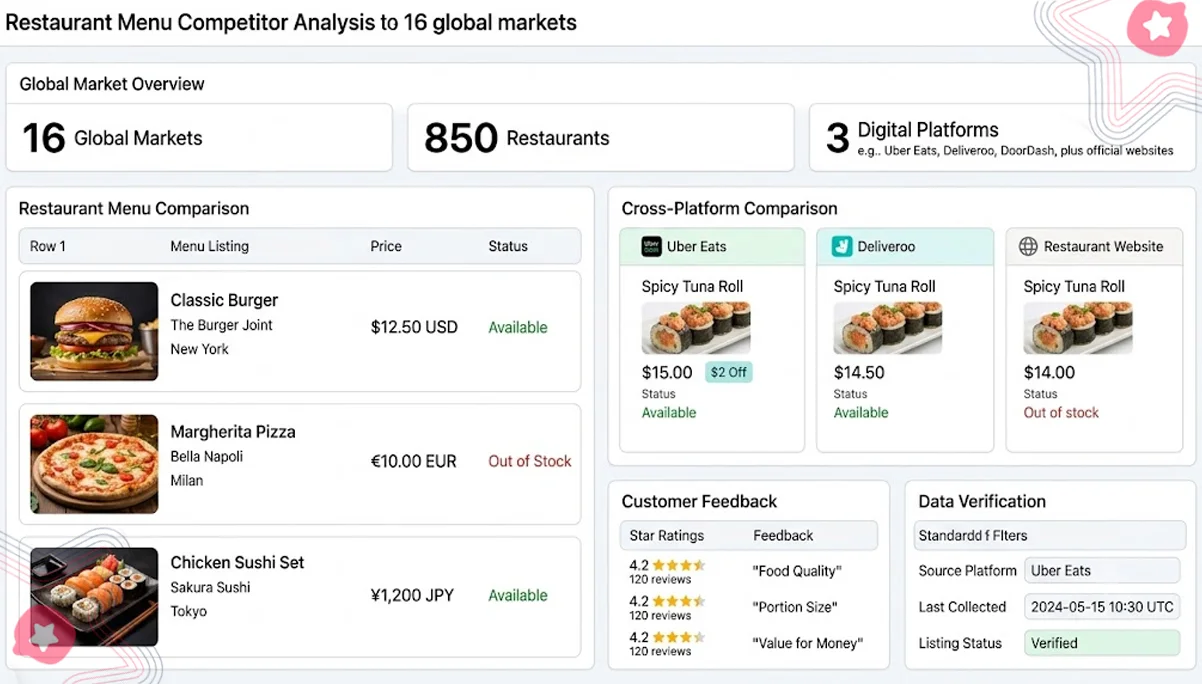Open the Deliveroo Spicy Tuna Roll image
Screen dimensions: 1202x684
tap(888, 329)
